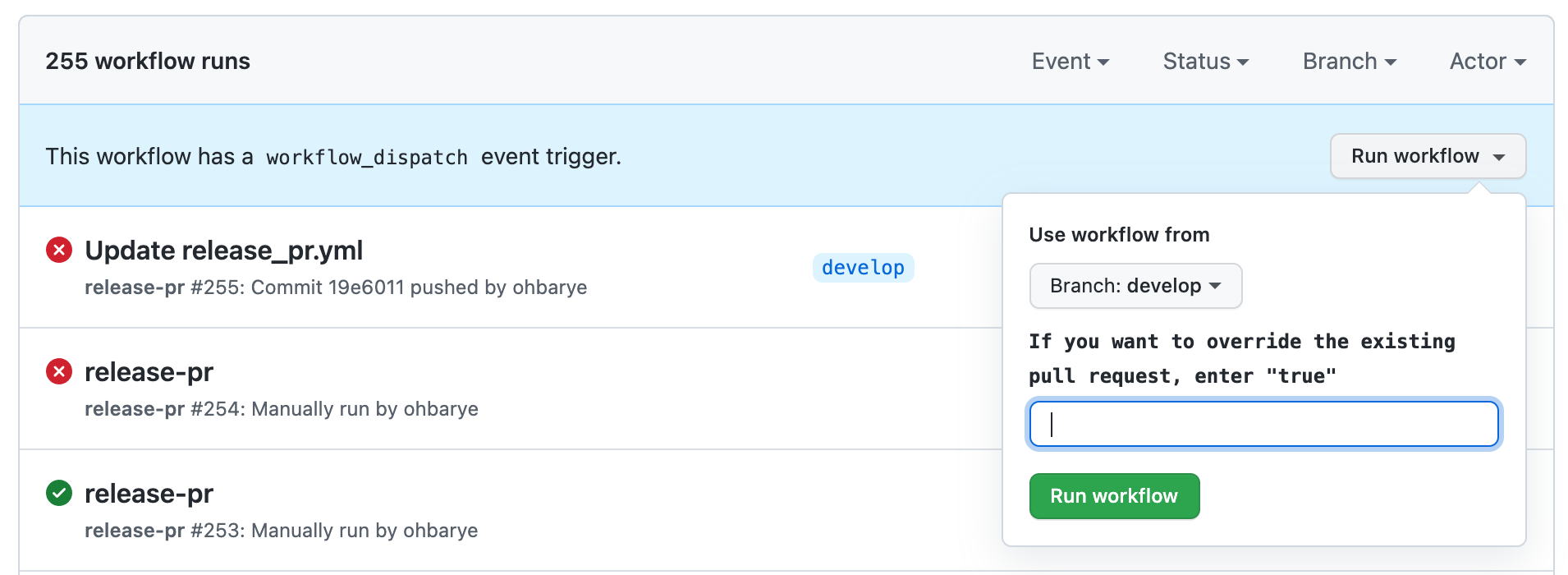Open the release-pr run #254 title
Viewport: 1568px width, 575px height.
[149, 372]
